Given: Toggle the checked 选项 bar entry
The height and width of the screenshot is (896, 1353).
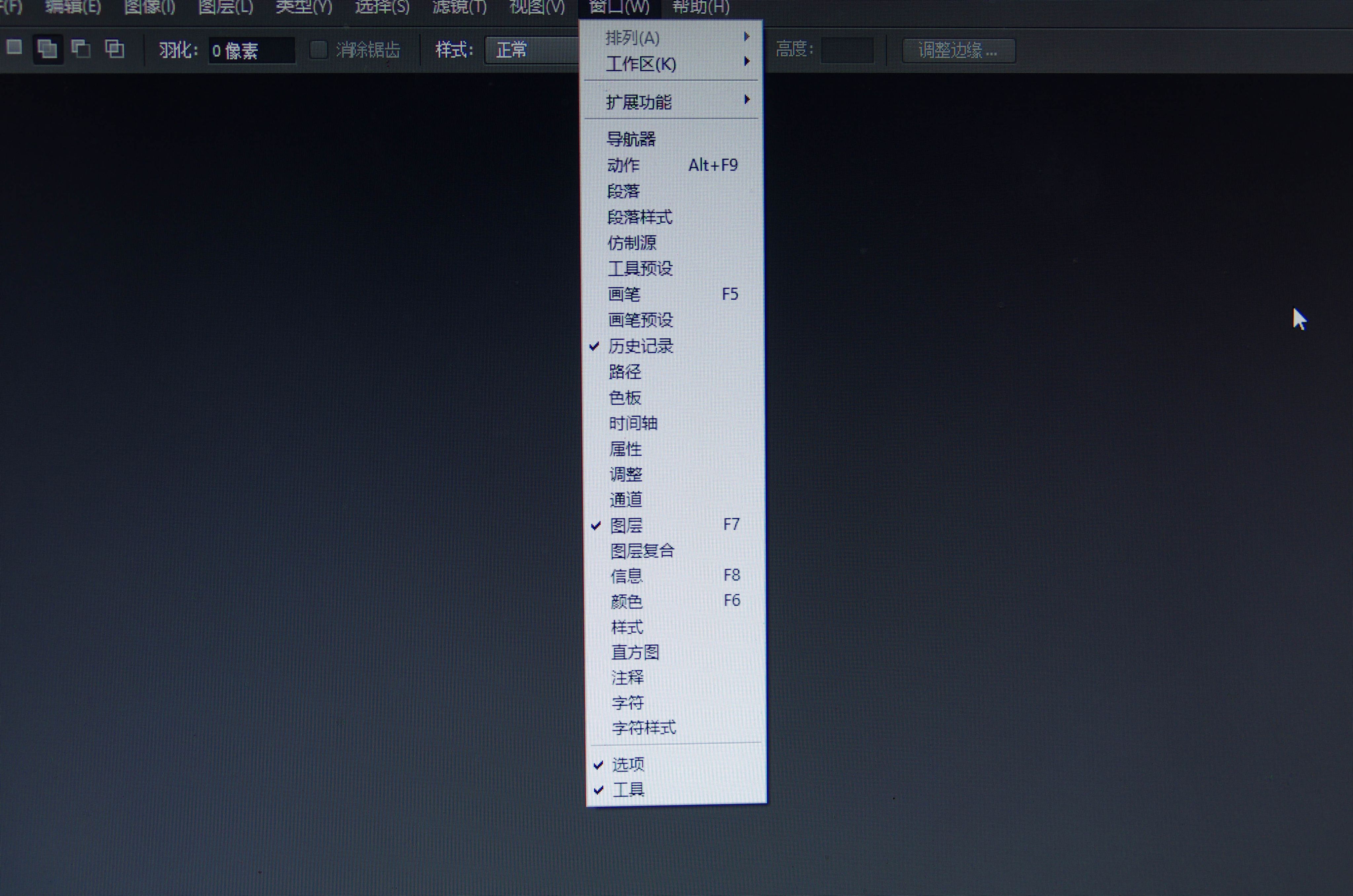Looking at the screenshot, I should [x=675, y=764].
